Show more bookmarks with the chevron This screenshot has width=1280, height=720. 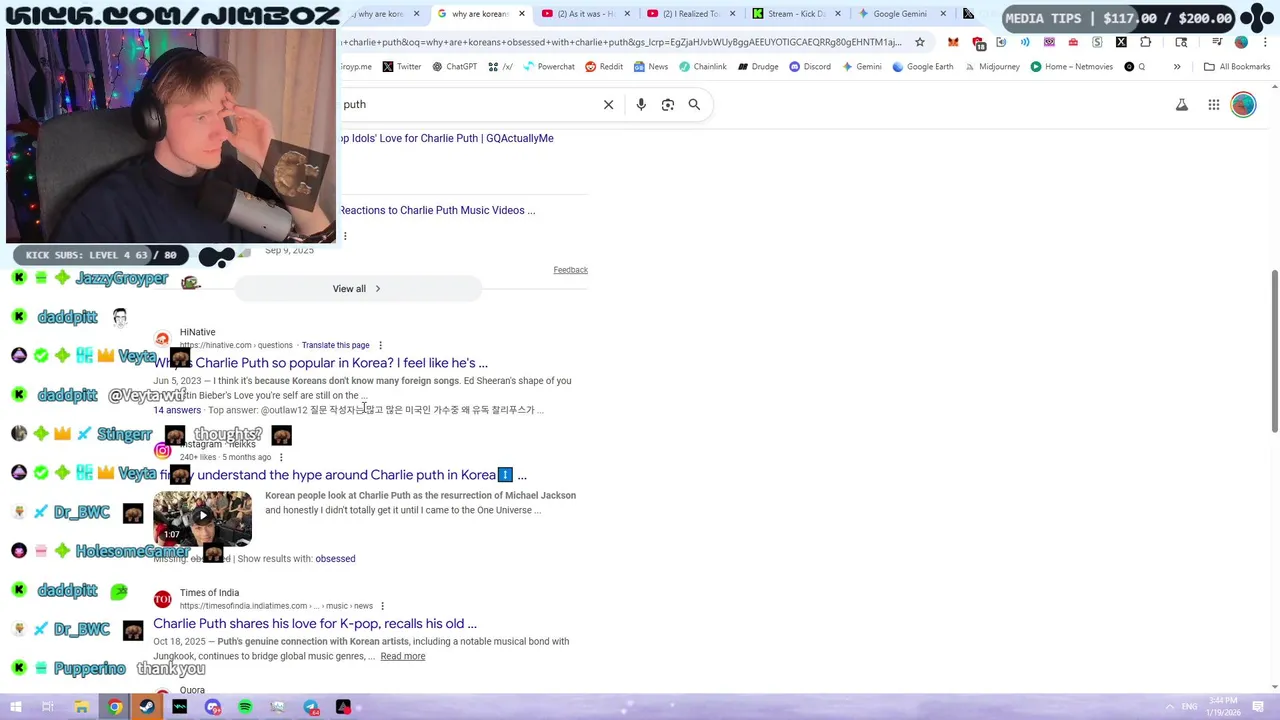(1177, 67)
